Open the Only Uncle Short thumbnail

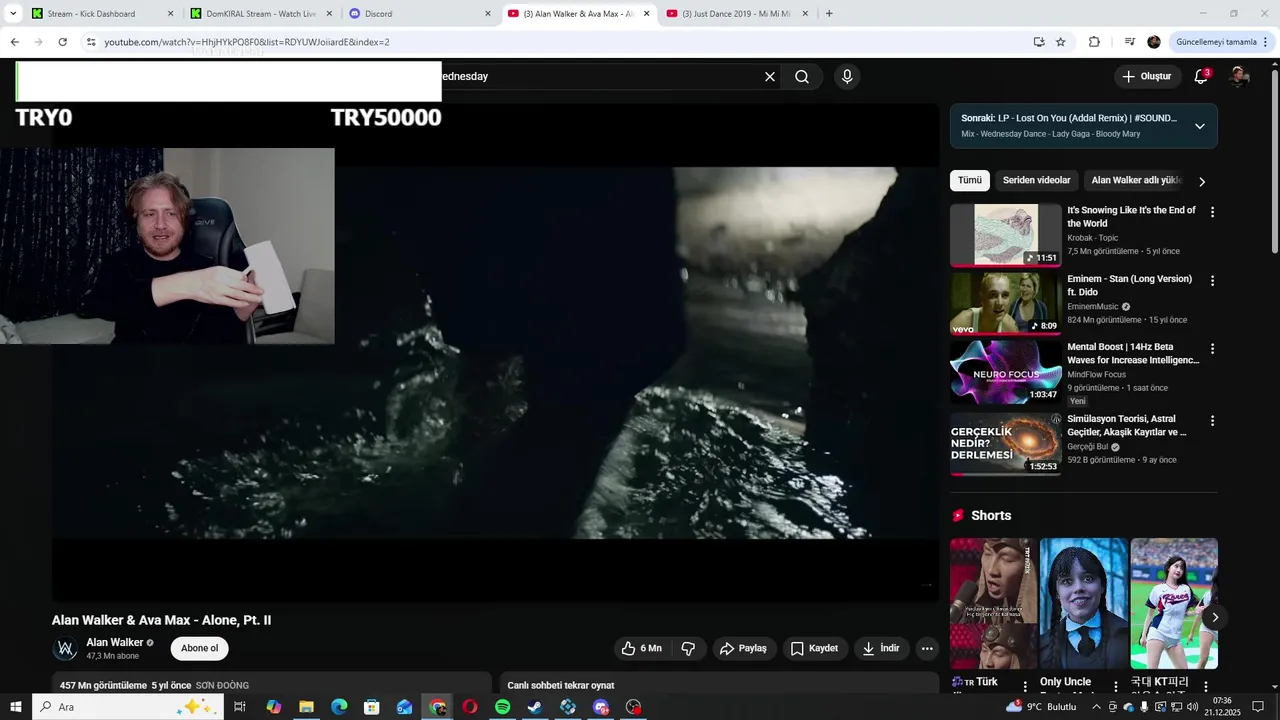pyautogui.click(x=1084, y=603)
